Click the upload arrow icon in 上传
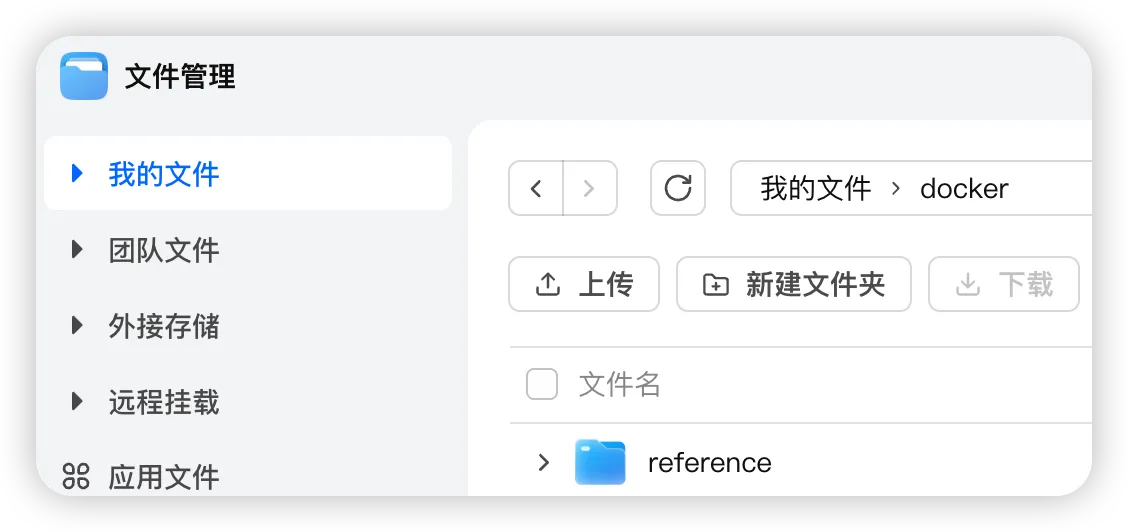Image resolution: width=1128 pixels, height=532 pixels. [548, 285]
